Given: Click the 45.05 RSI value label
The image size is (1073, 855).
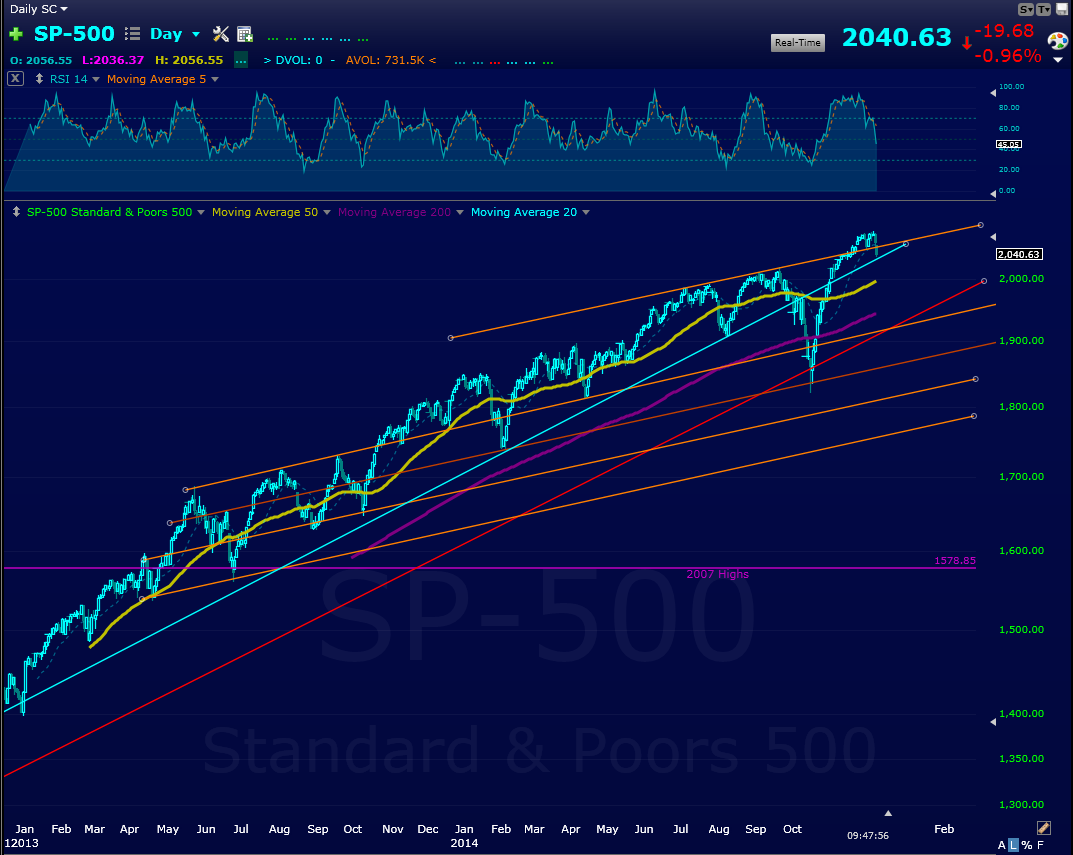Looking at the screenshot, I should [x=1009, y=144].
